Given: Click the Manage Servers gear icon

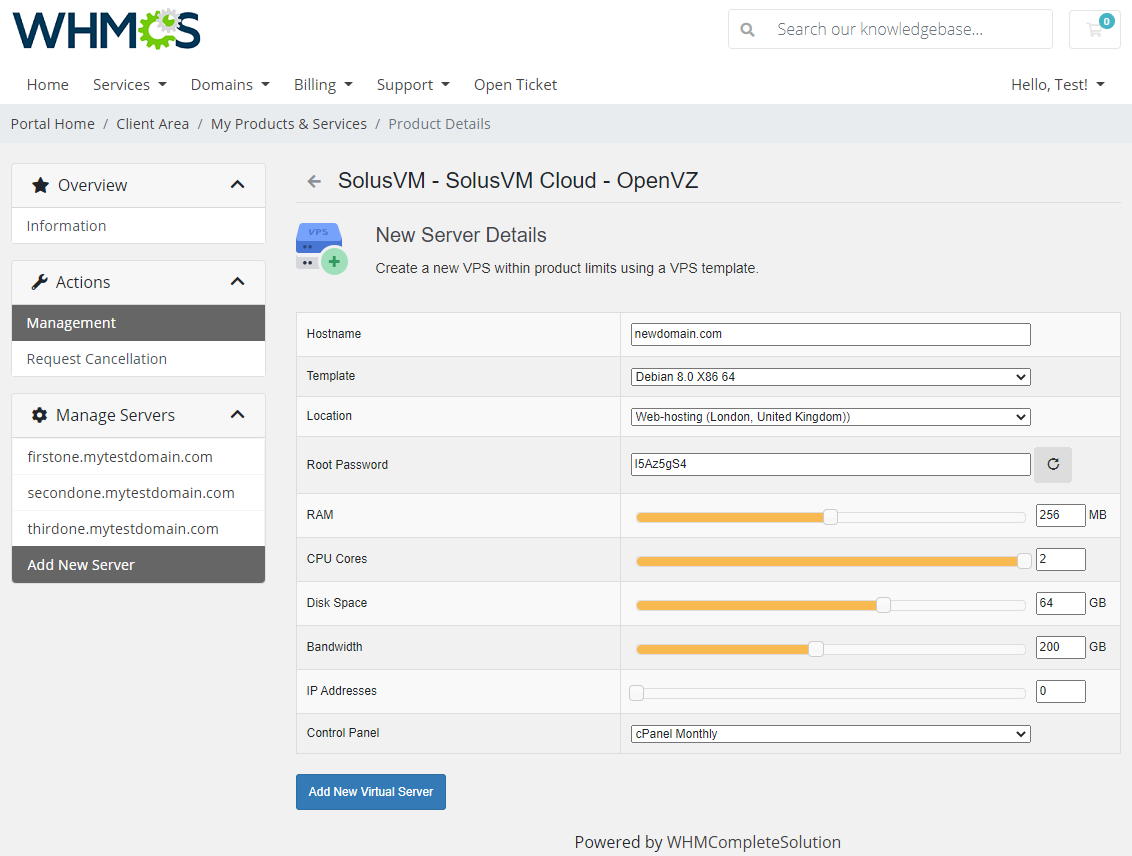Looking at the screenshot, I should coord(40,415).
